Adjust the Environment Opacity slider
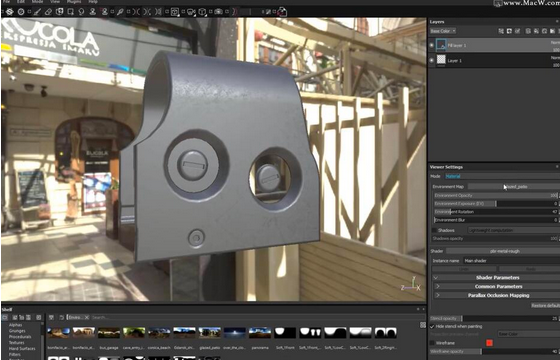The width and height of the screenshot is (560, 360). coord(496,196)
